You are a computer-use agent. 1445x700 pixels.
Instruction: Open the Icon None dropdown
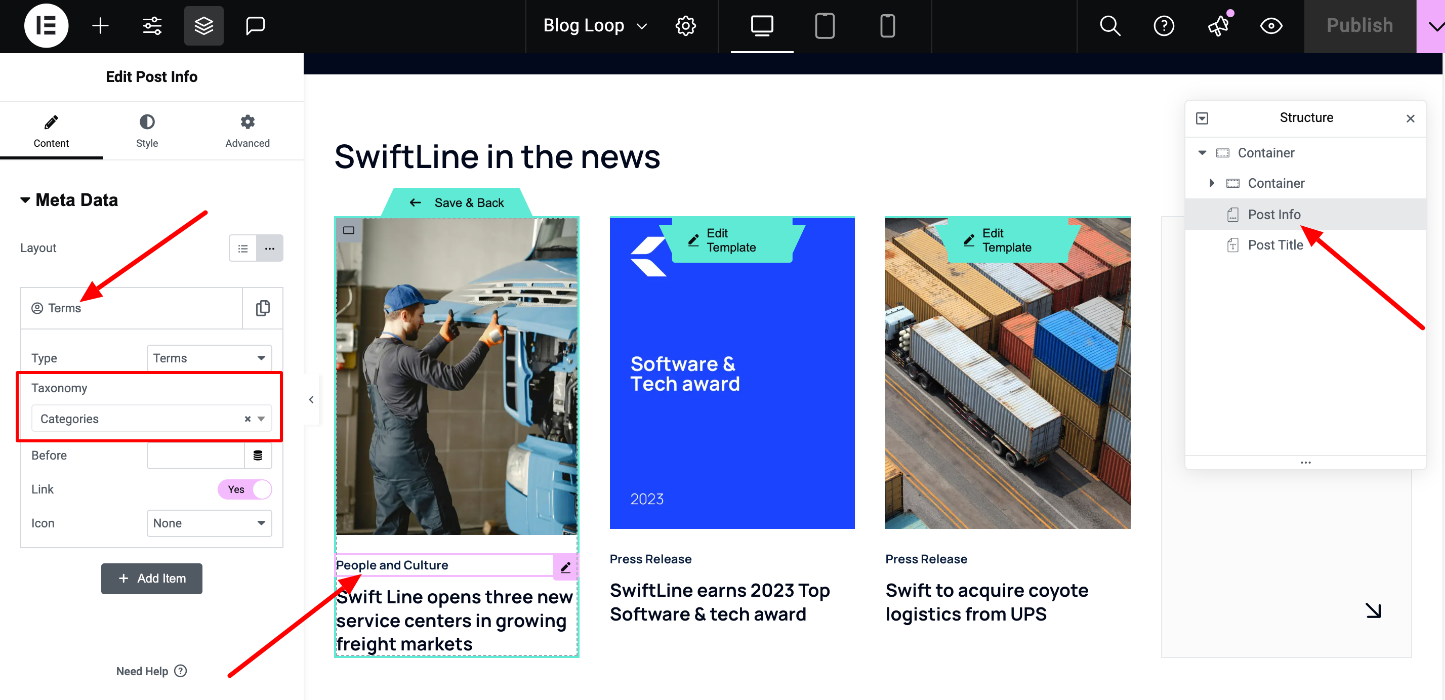(x=209, y=523)
